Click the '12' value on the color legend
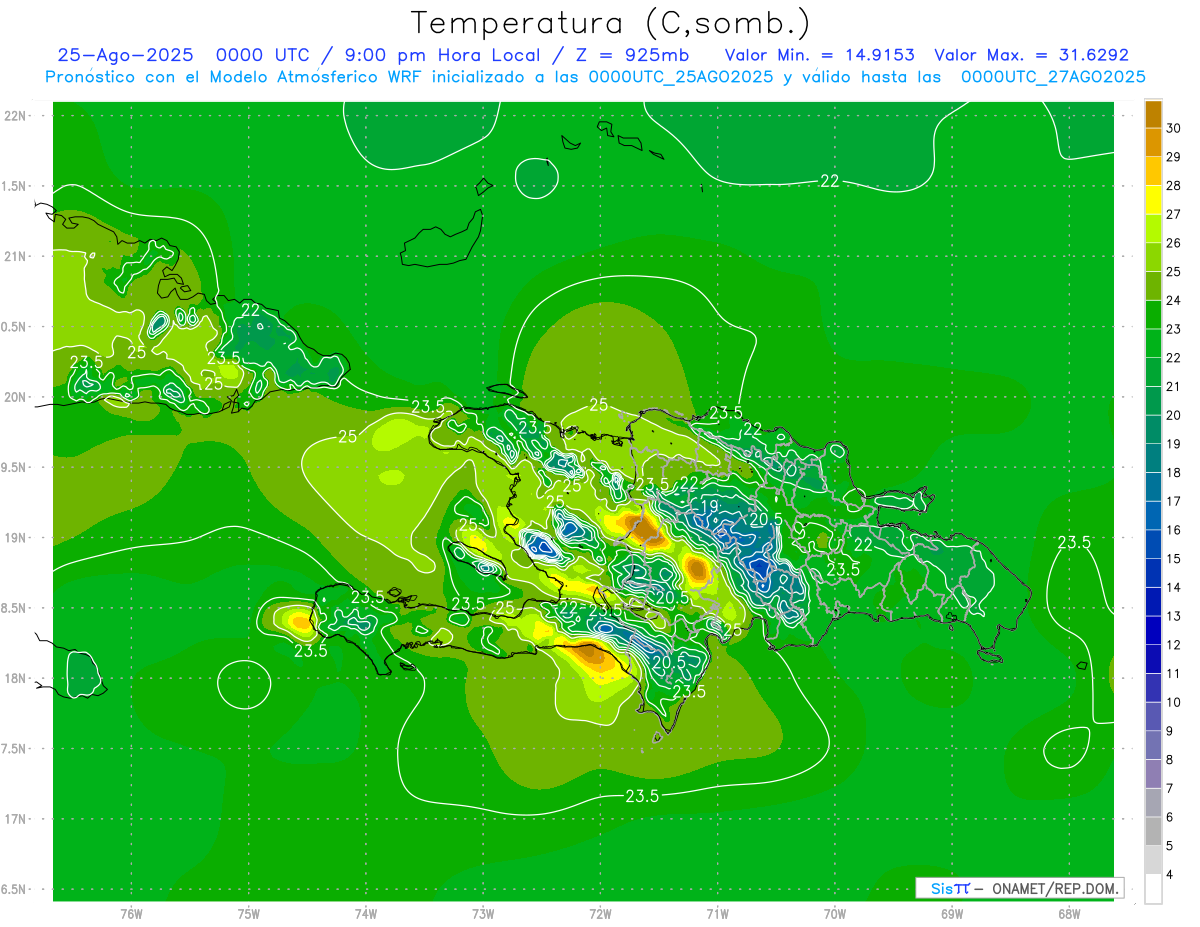 (1174, 645)
